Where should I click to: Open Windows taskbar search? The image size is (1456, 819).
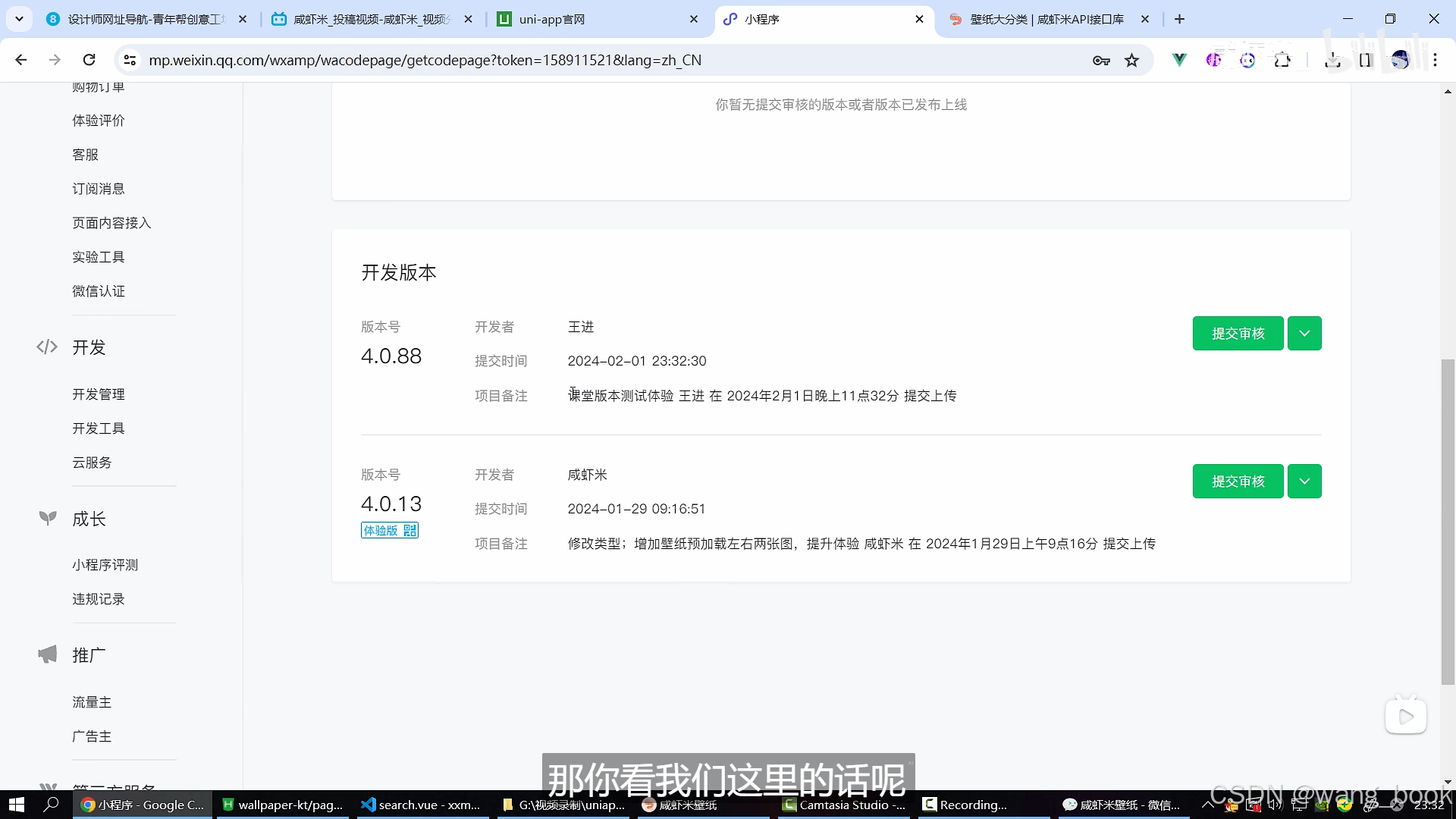(52, 805)
